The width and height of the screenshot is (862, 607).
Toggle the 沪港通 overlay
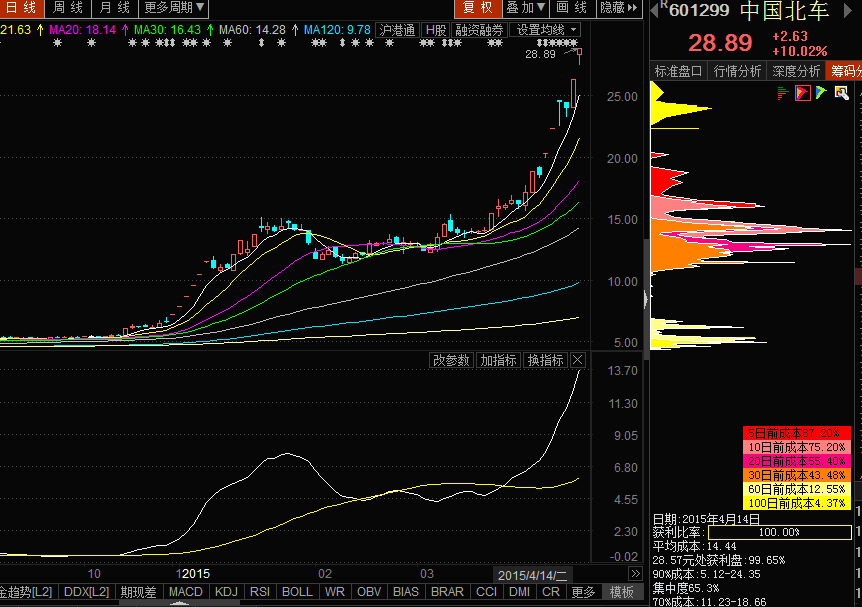pyautogui.click(x=397, y=30)
